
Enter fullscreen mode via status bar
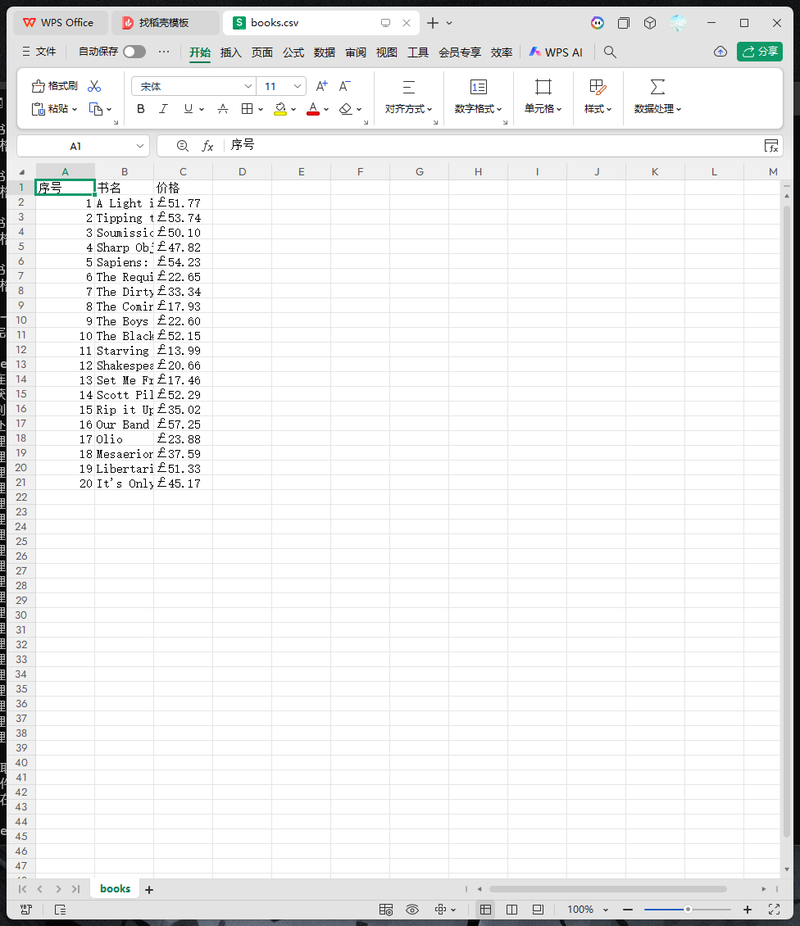[x=774, y=909]
